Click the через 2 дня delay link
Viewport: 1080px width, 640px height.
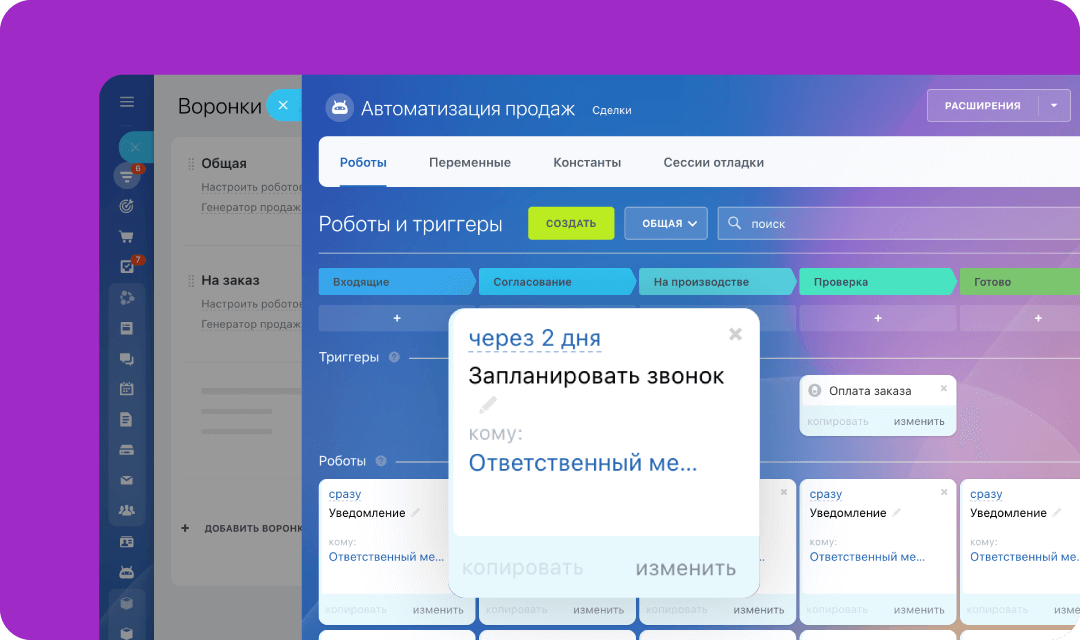[x=534, y=338]
